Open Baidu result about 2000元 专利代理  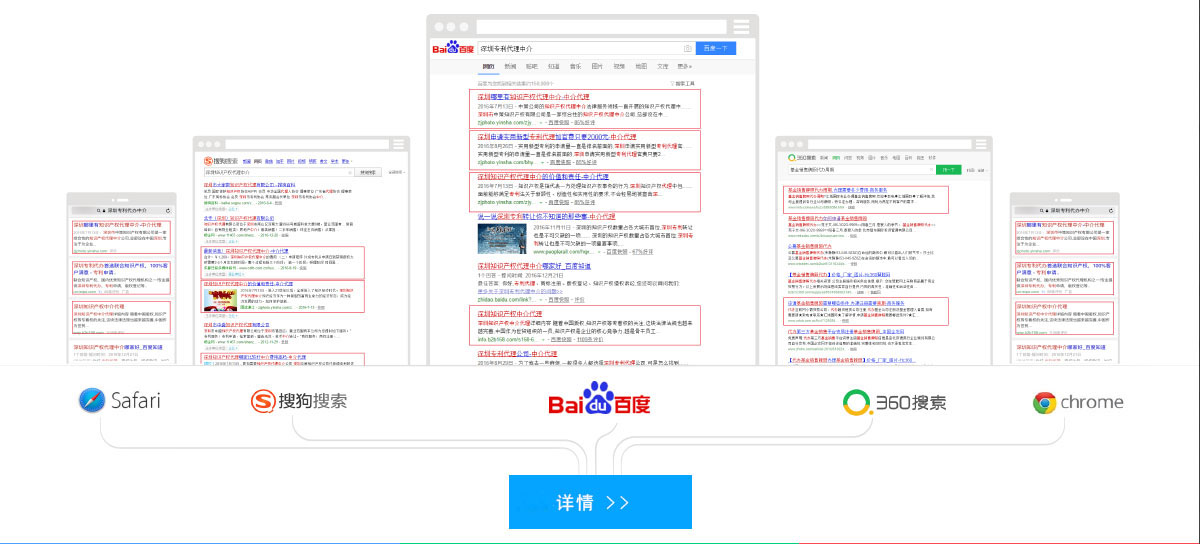coord(557,137)
